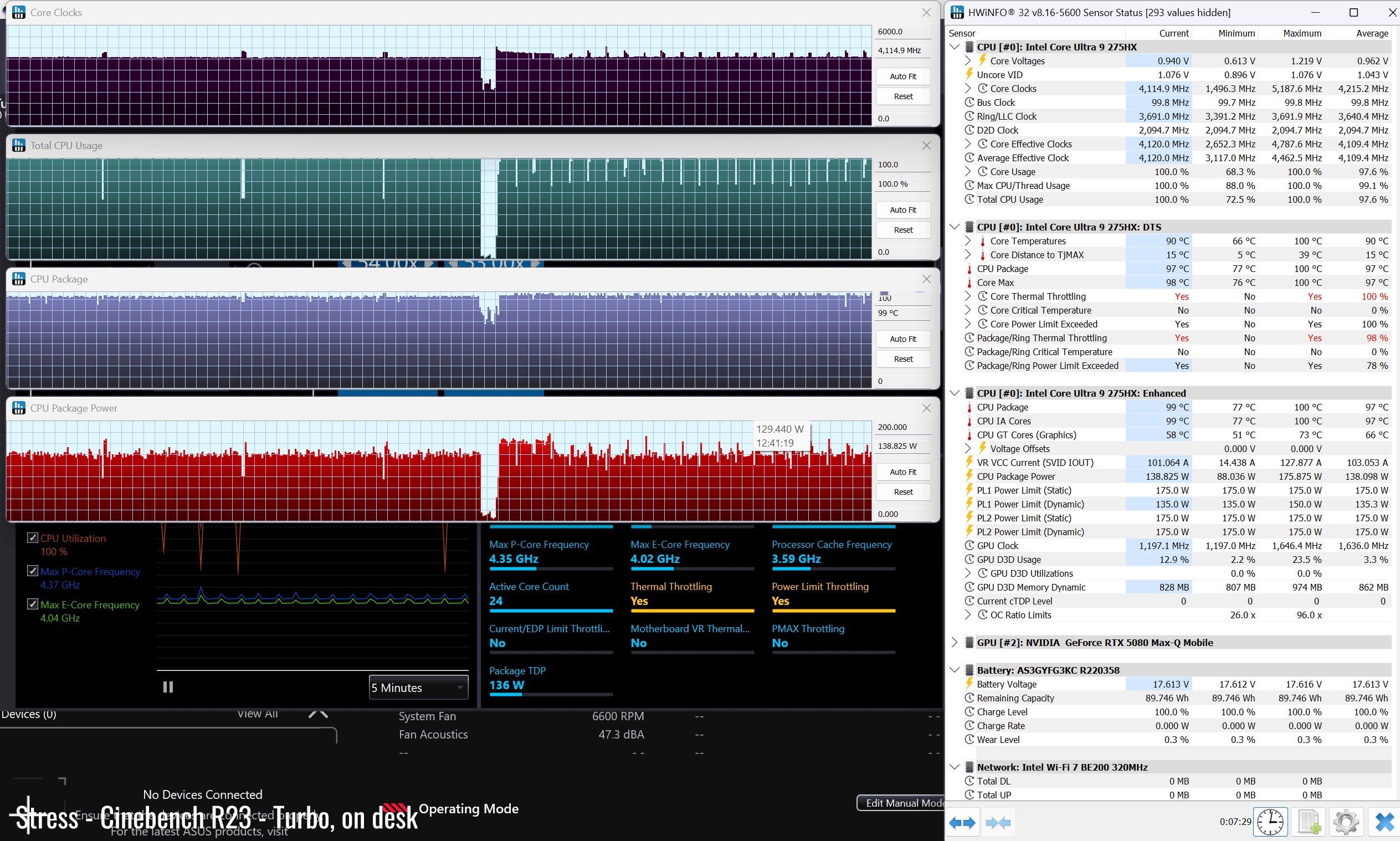Click the Maximum column header

(x=1292, y=33)
